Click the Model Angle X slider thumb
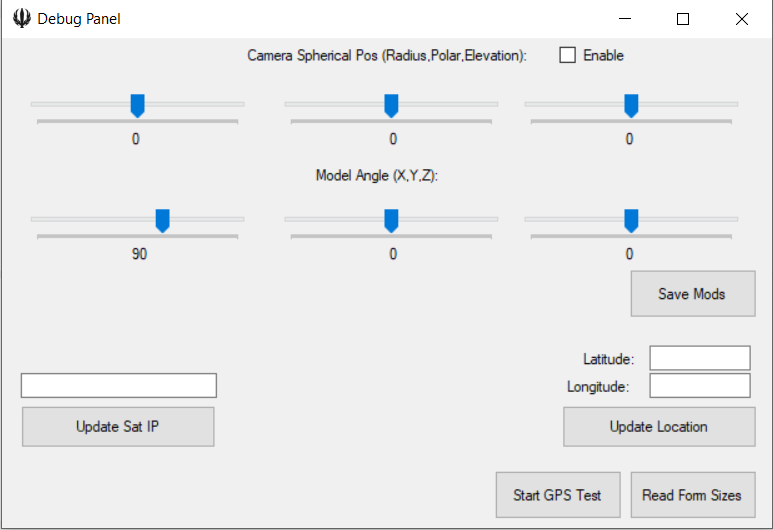 pyautogui.click(x=162, y=220)
